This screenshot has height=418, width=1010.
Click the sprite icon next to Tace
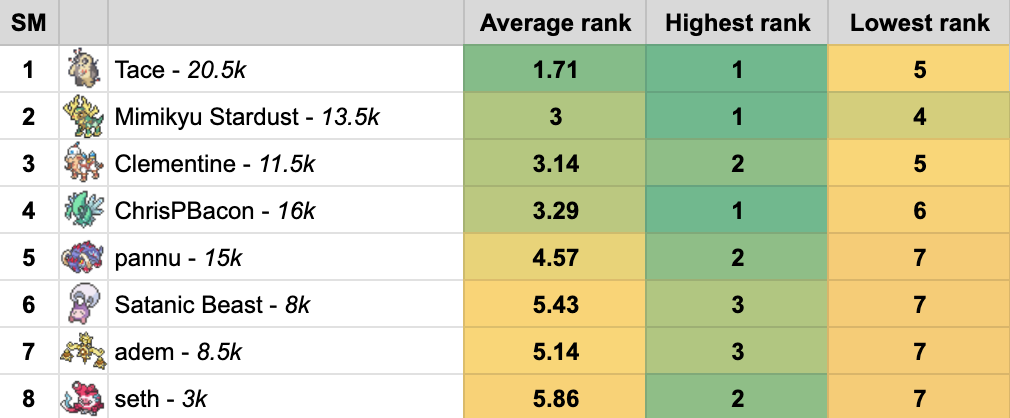[83, 69]
